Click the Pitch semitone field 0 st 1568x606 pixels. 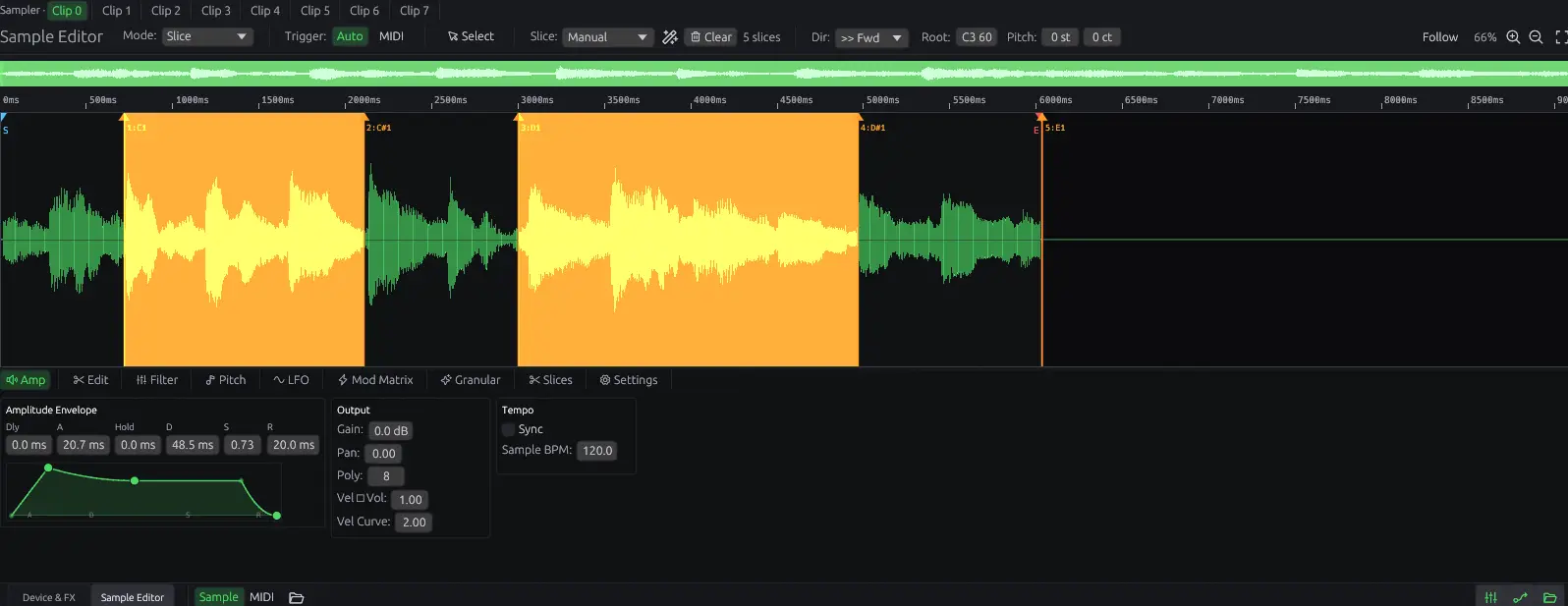click(x=1060, y=37)
